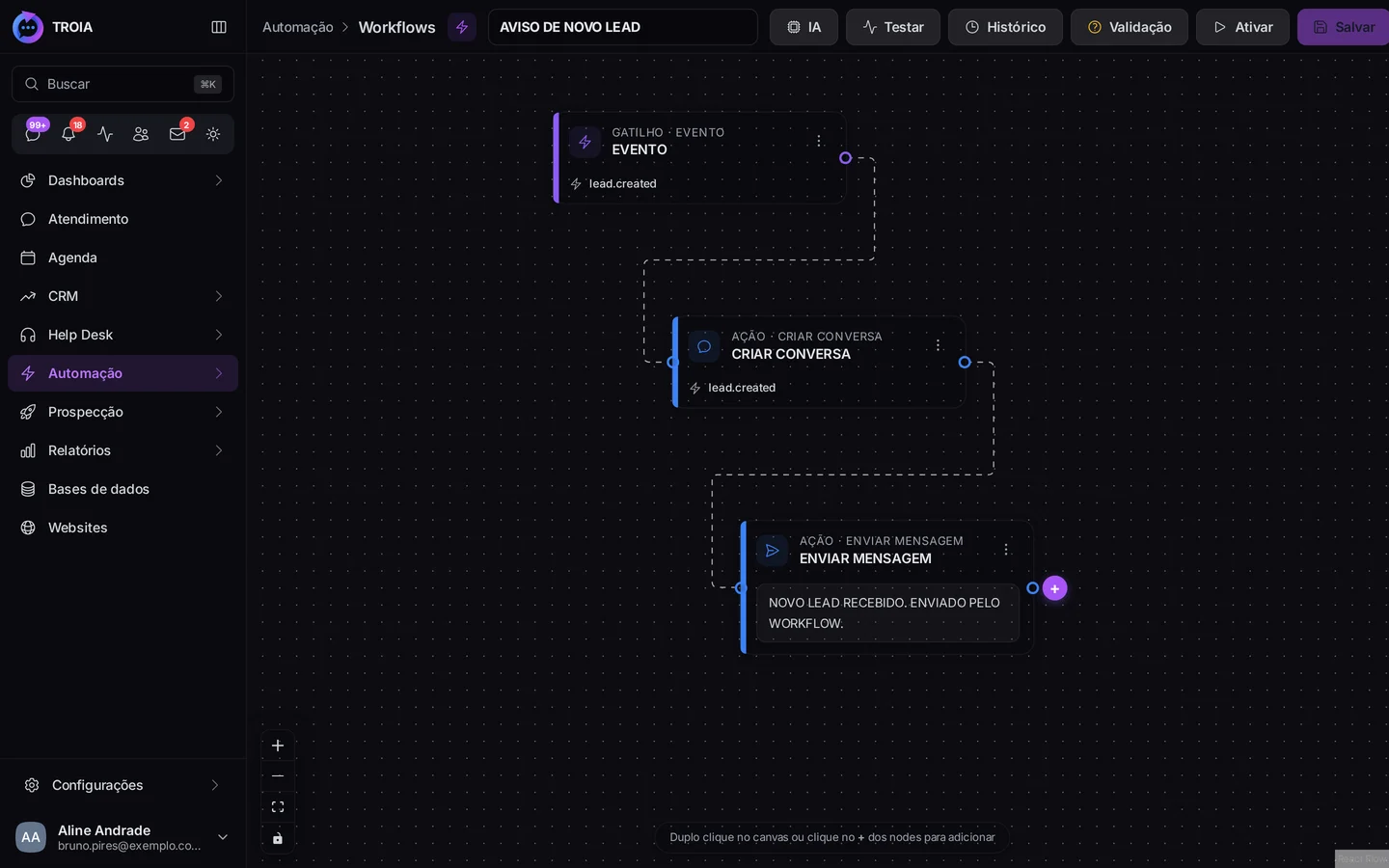
Task: Expand the Dashboards menu chevron
Action: 219,180
